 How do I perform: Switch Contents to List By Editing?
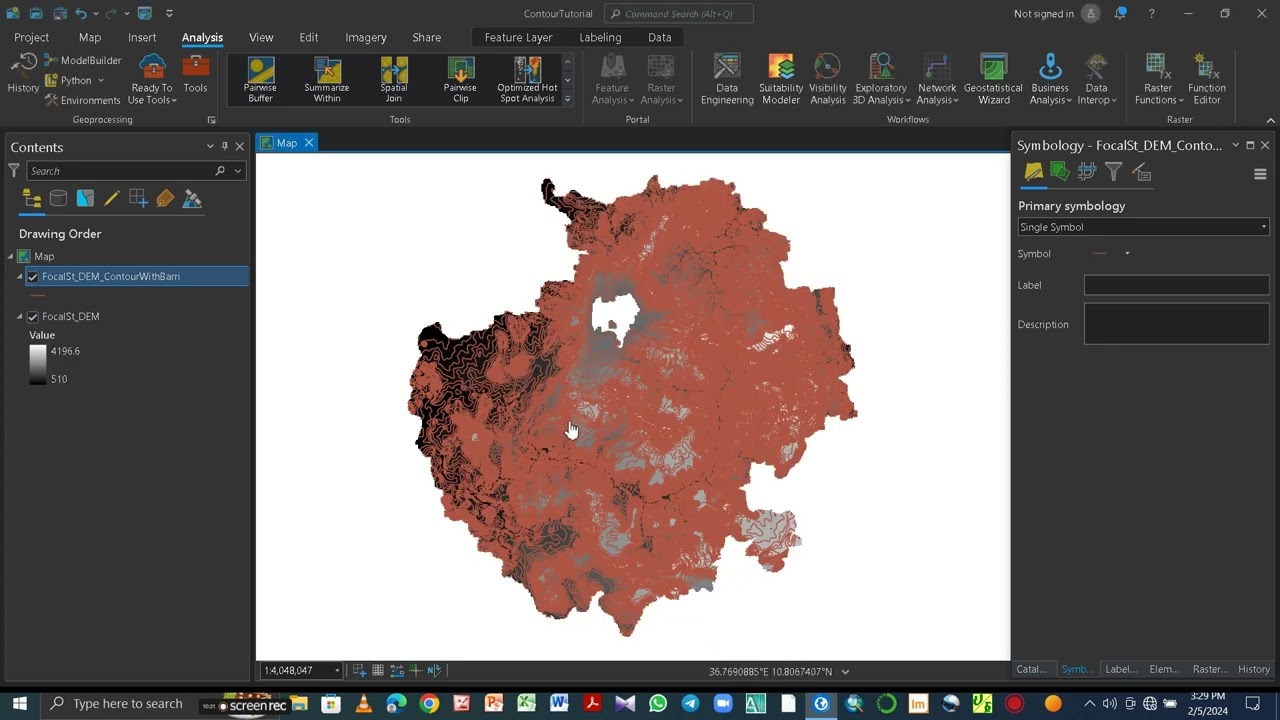(x=112, y=199)
